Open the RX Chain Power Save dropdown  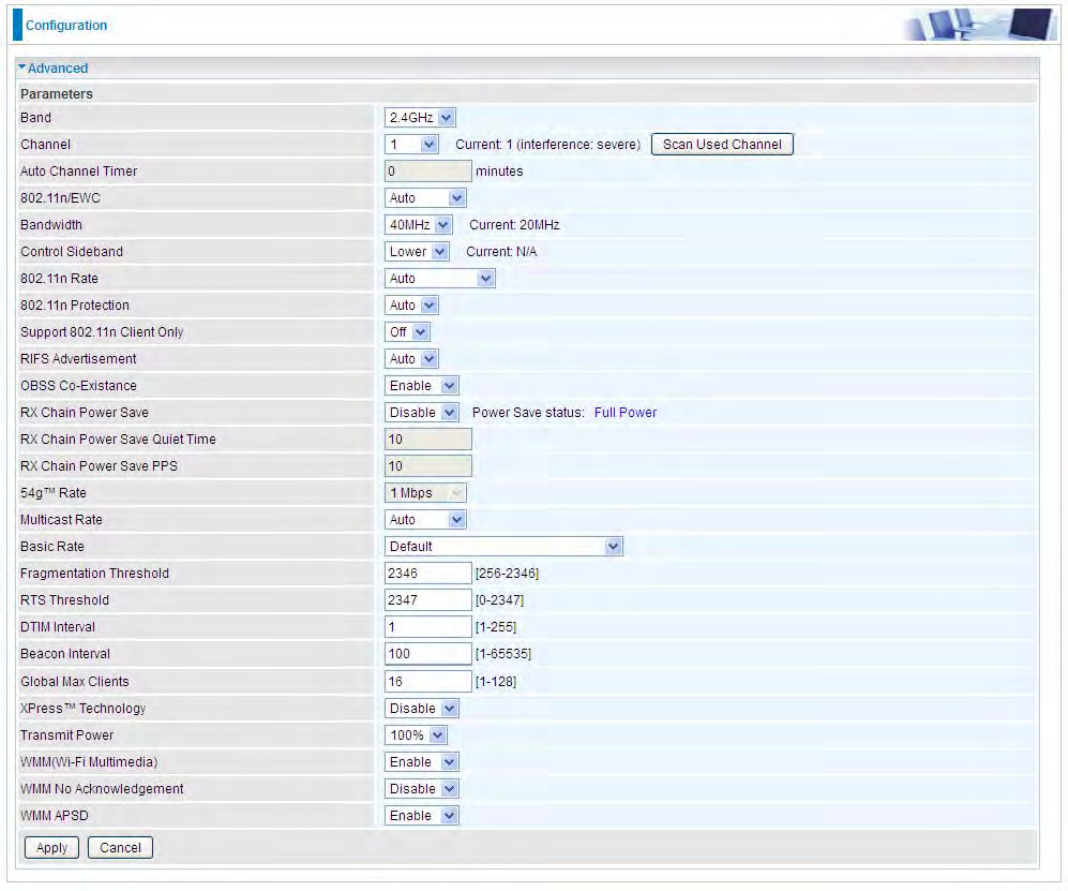[x=422, y=413]
